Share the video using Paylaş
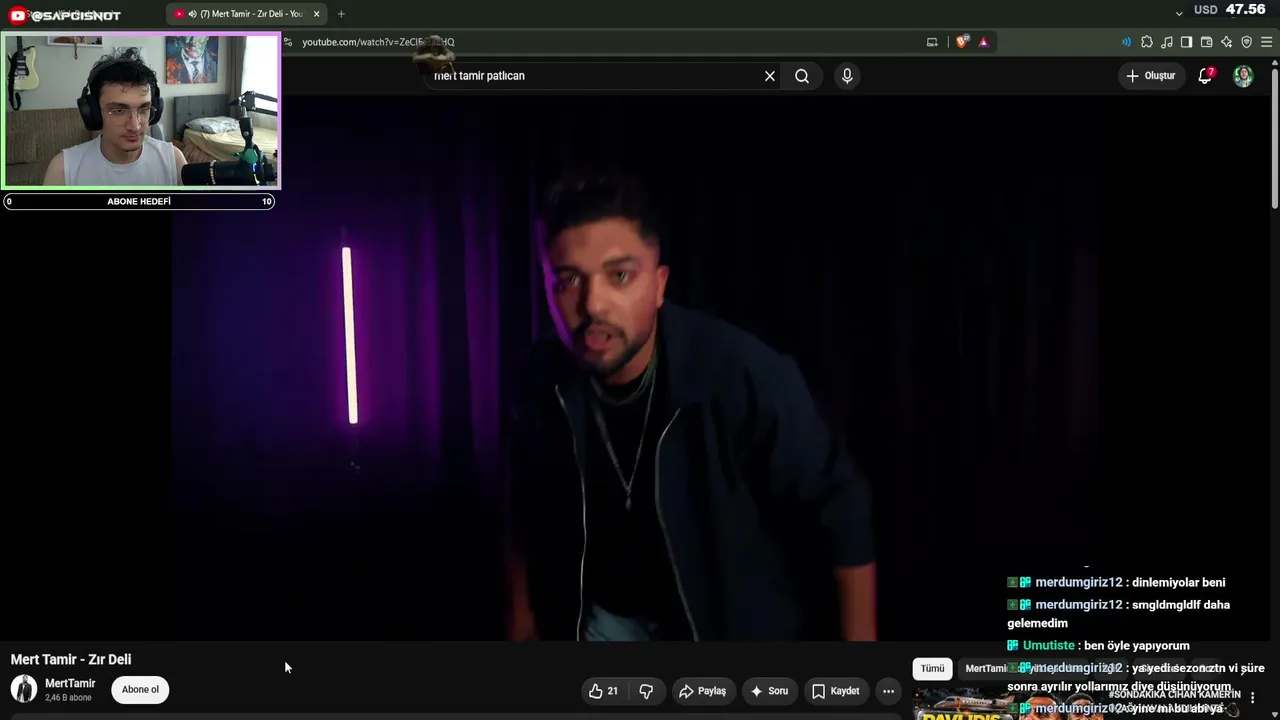This screenshot has height=720, width=1280. coord(702,691)
